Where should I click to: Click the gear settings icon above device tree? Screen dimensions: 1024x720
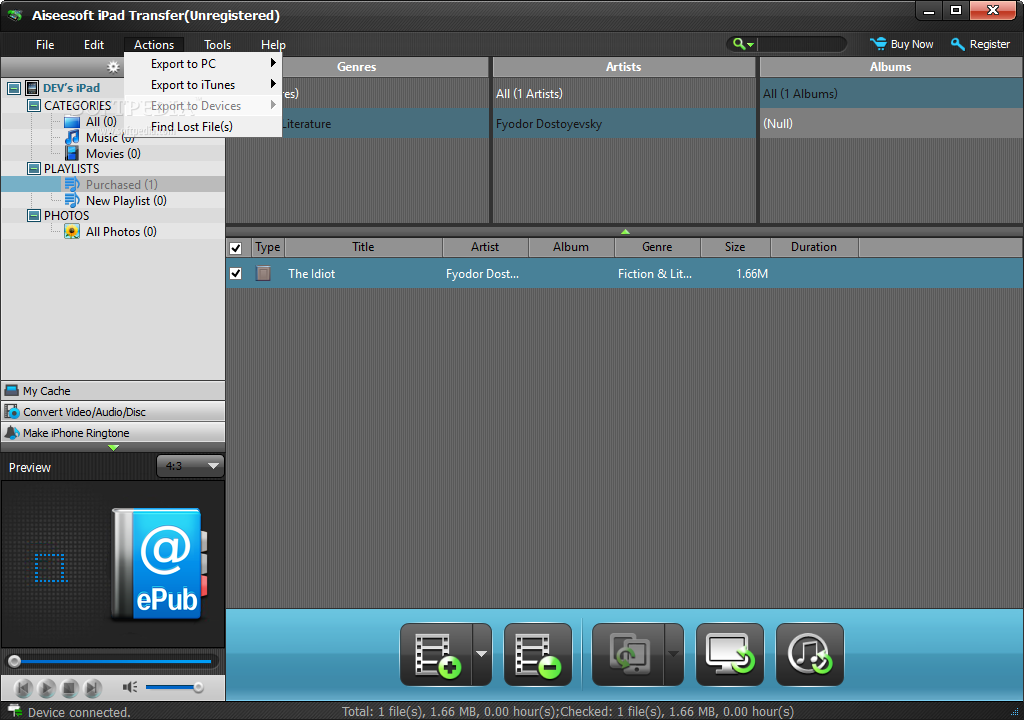tap(114, 67)
